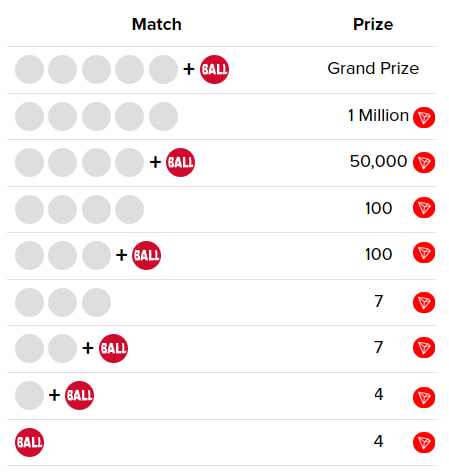Click the 1 Million prize text

coord(378,116)
